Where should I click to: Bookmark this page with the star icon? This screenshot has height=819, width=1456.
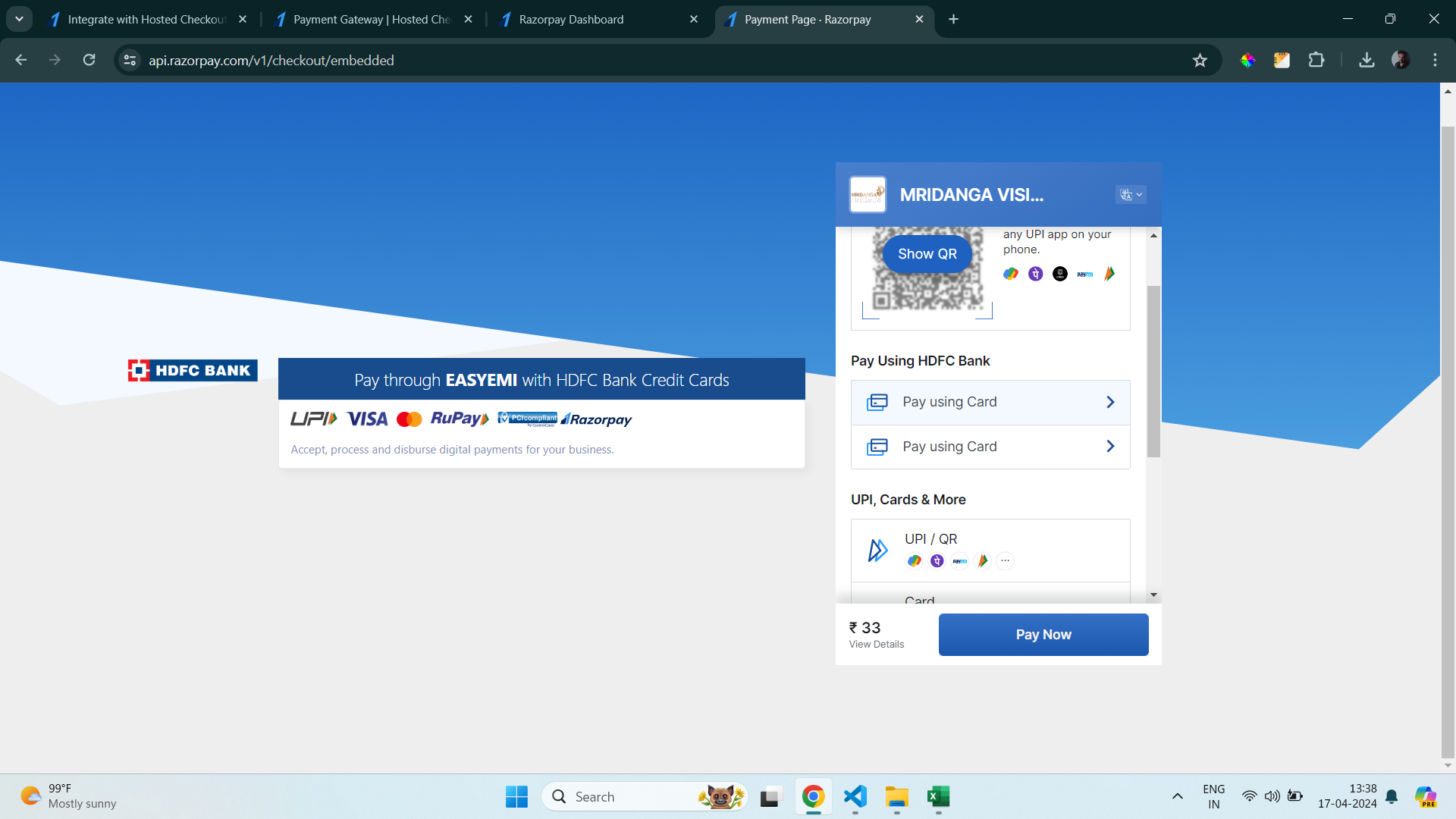[1200, 61]
